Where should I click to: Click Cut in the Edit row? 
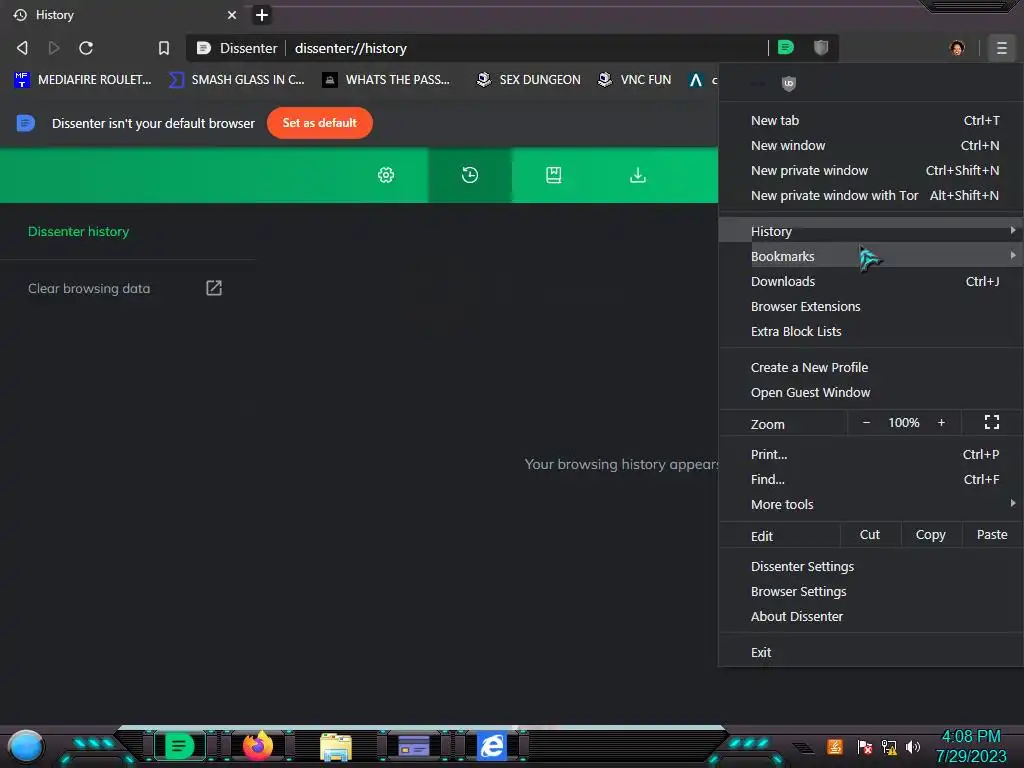[x=869, y=534]
